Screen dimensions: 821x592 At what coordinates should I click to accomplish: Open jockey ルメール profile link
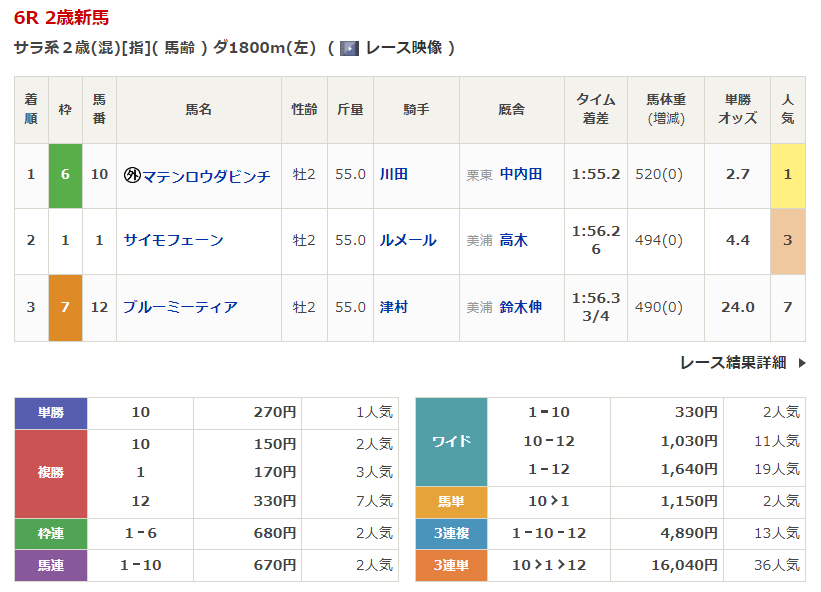(x=407, y=240)
